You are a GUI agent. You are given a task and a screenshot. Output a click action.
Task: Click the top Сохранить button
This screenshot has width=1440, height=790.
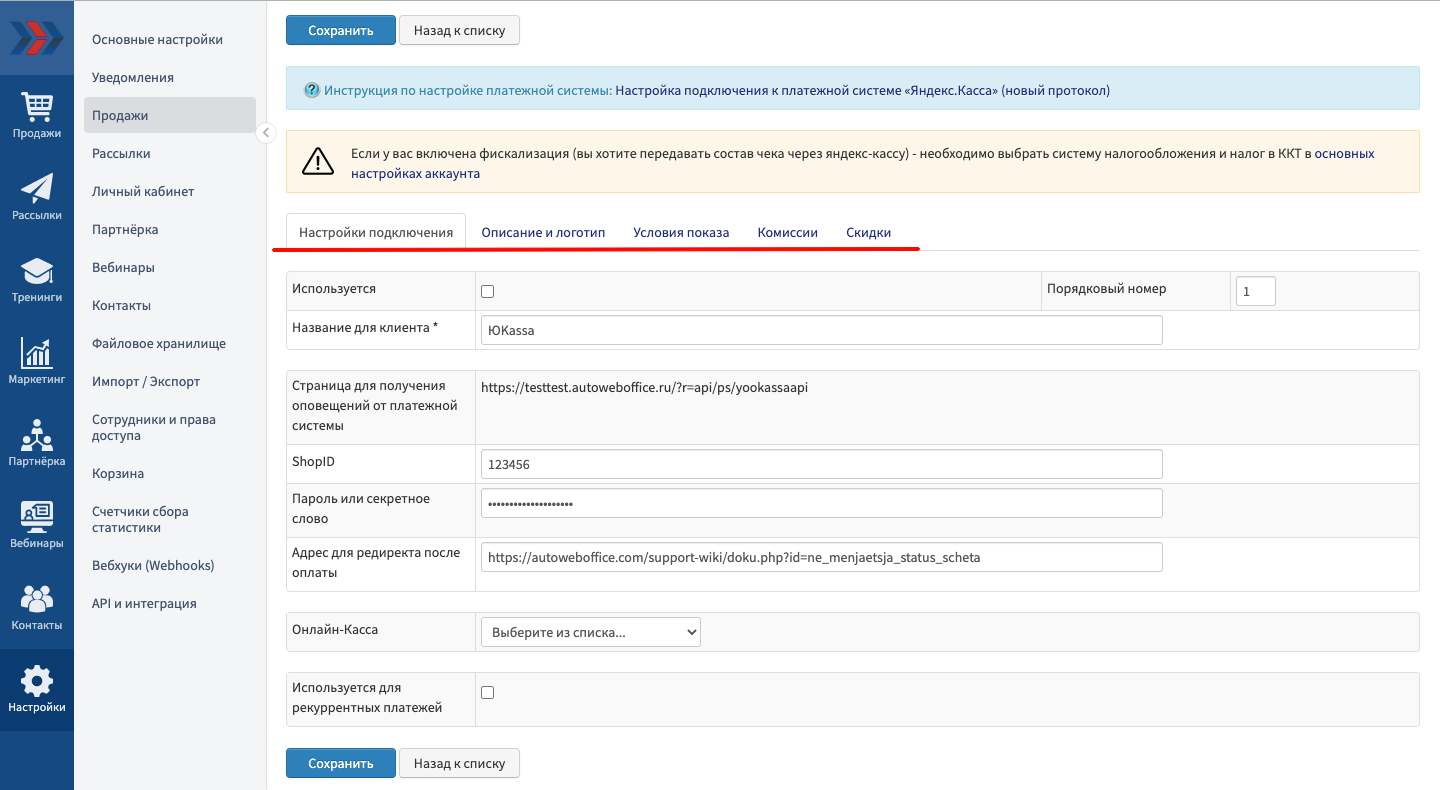340,30
